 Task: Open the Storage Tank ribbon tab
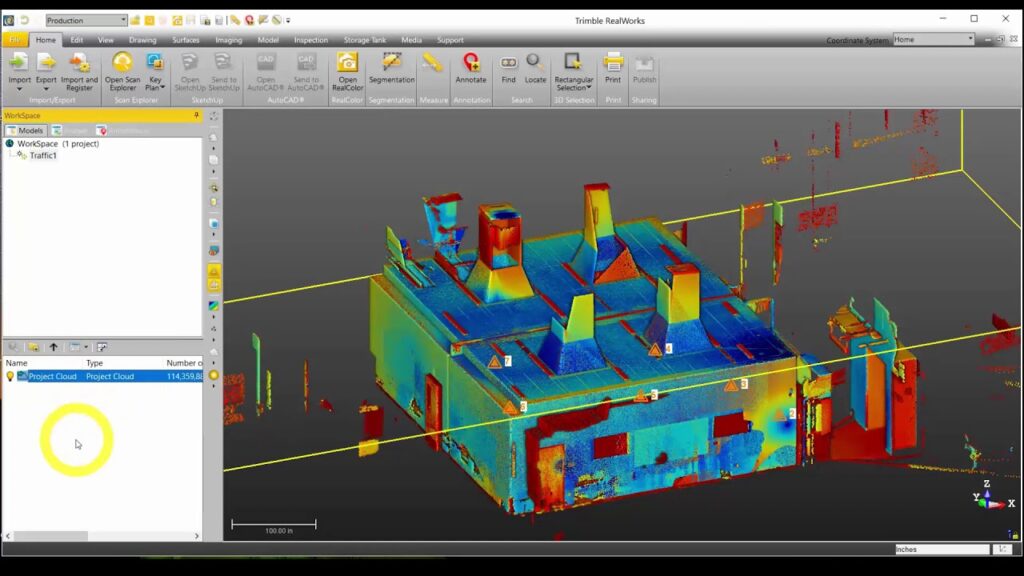click(364, 40)
